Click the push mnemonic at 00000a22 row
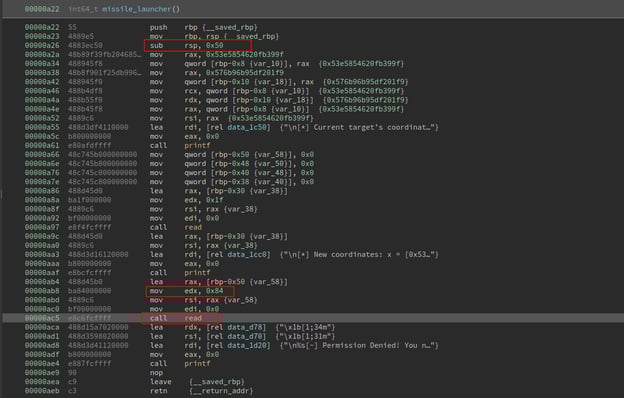 pos(158,27)
